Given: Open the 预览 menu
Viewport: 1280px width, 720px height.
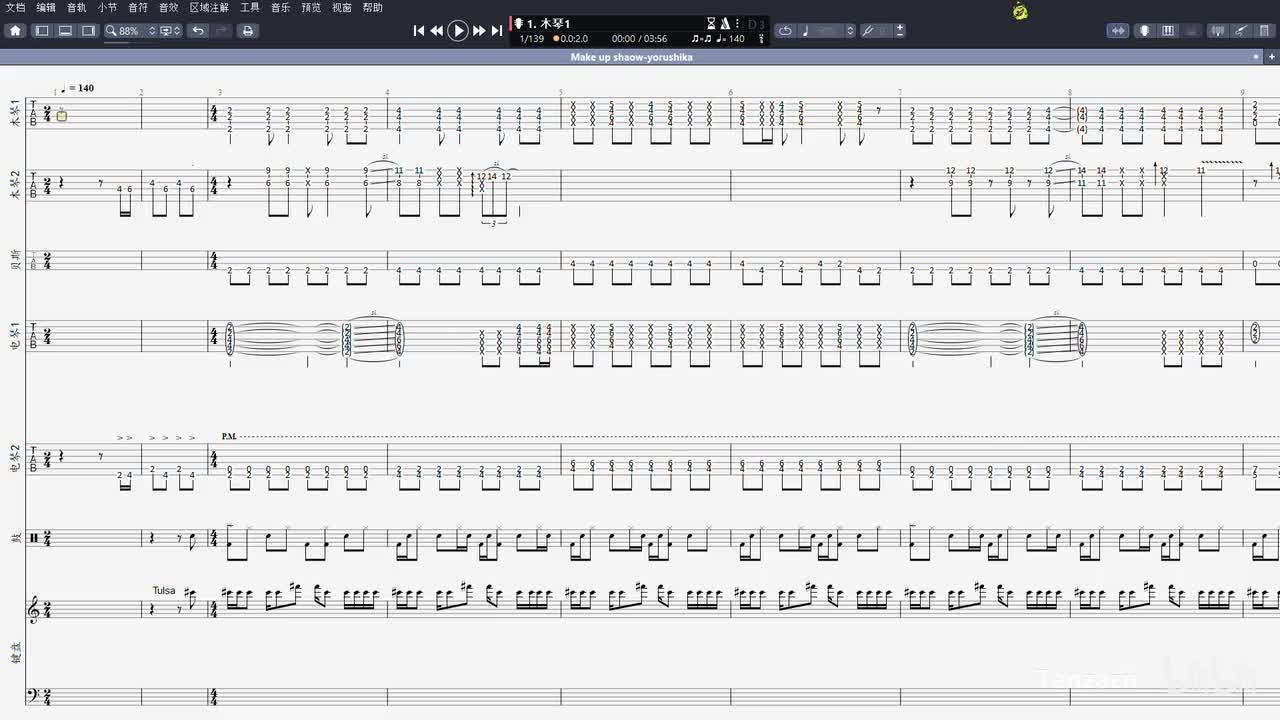Looking at the screenshot, I should click(x=311, y=7).
